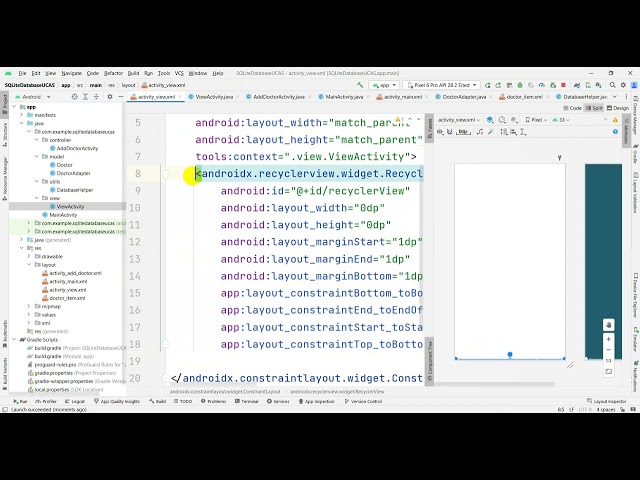The image size is (640, 480).
Task: Open the Refactor menu
Action: 113,73
